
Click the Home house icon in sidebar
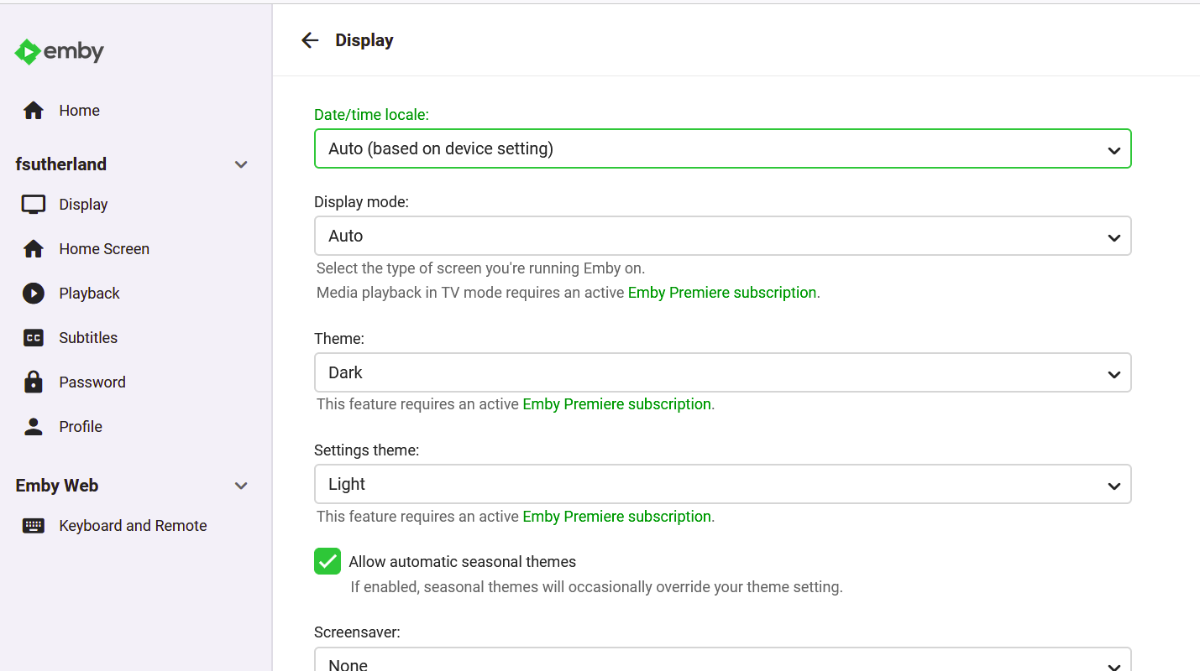[34, 111]
